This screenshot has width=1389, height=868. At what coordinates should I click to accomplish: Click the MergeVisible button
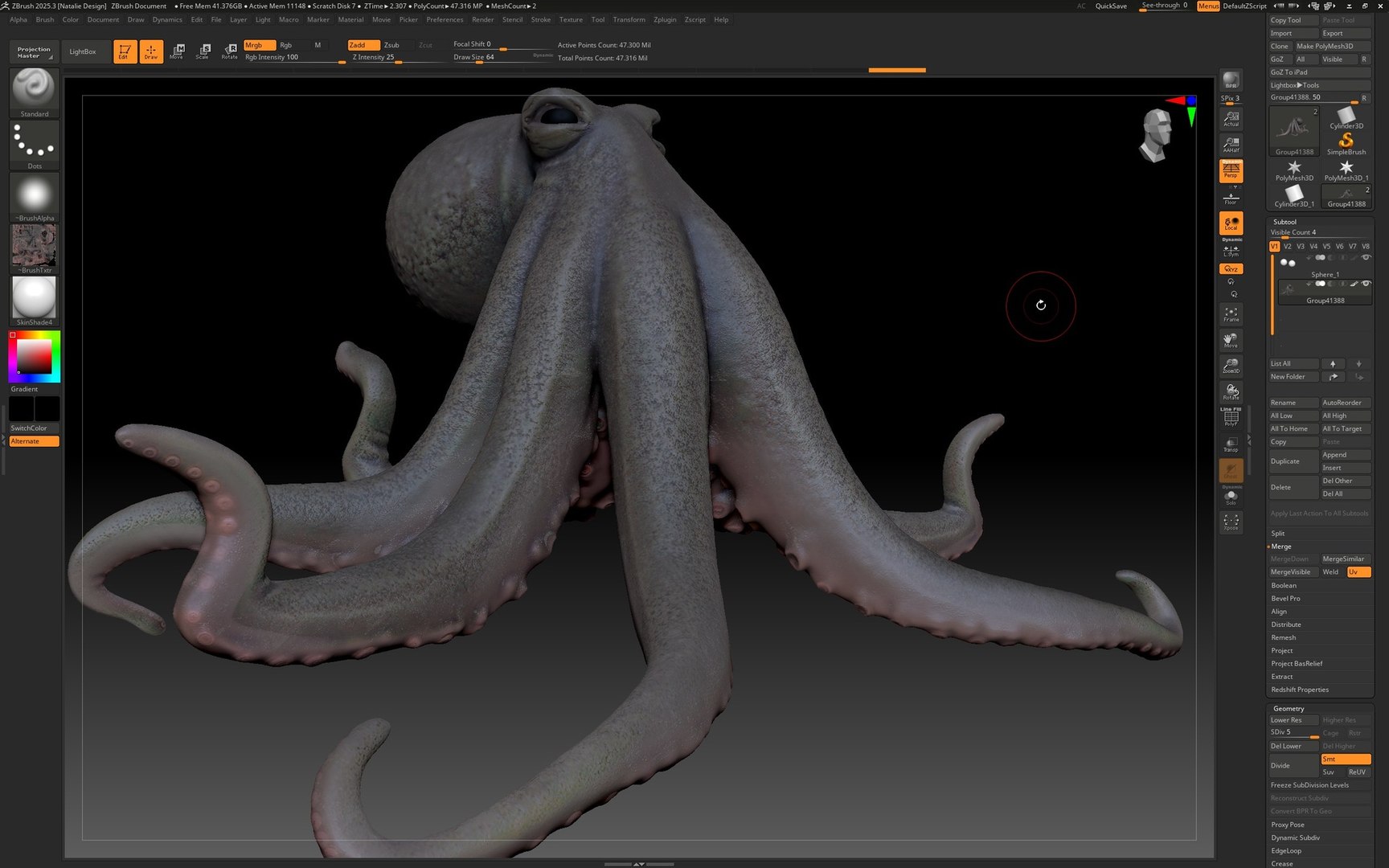coord(1293,572)
